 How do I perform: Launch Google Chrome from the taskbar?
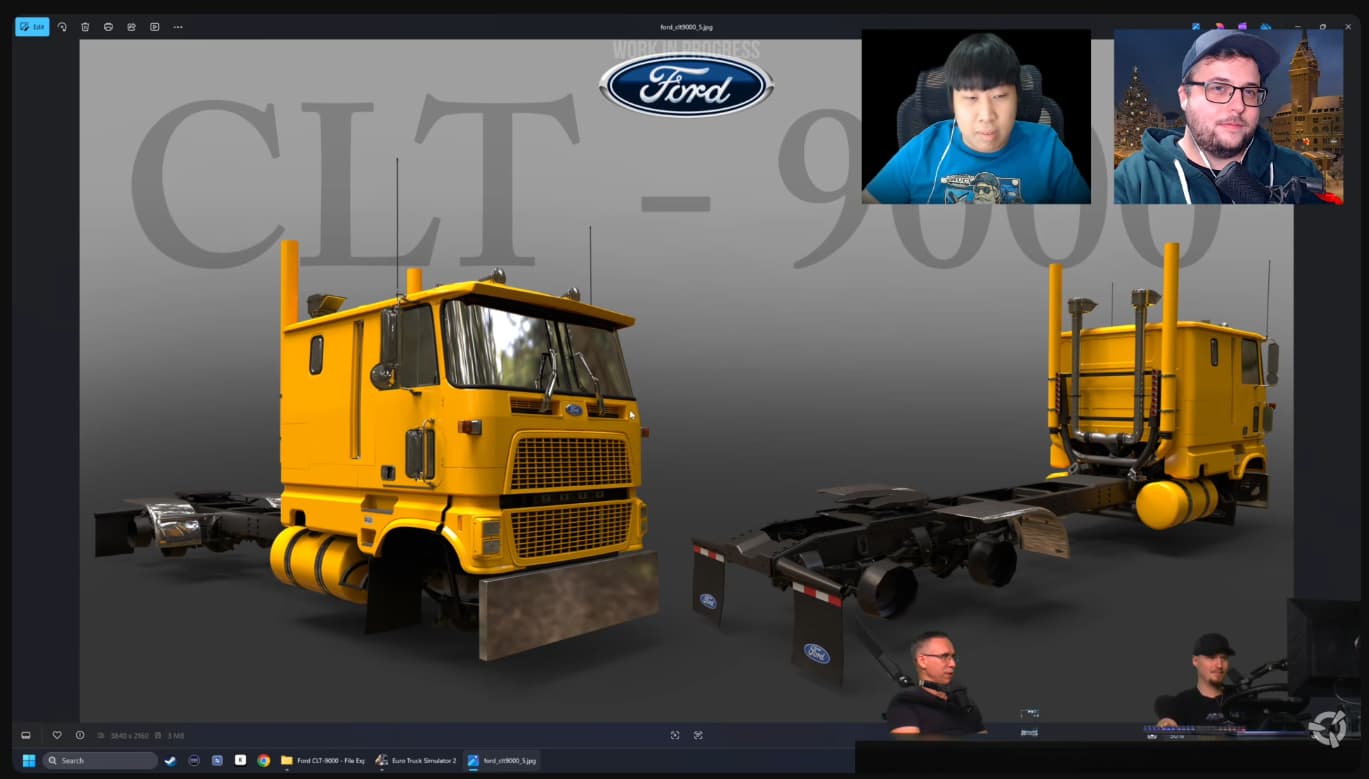click(263, 760)
